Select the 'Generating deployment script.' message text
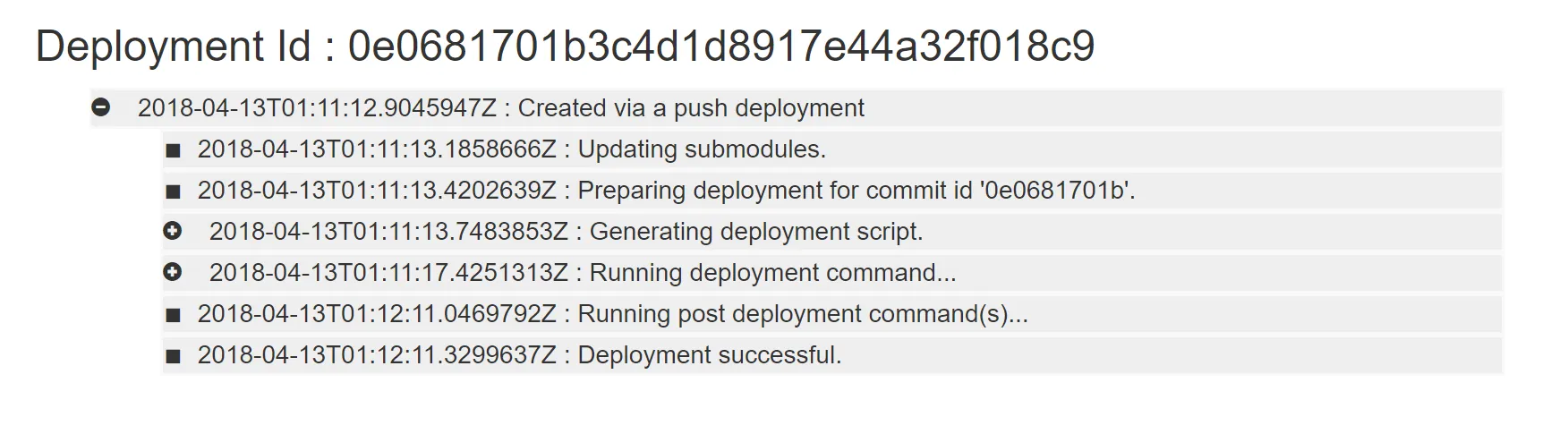The width and height of the screenshot is (1568, 434). (756, 232)
